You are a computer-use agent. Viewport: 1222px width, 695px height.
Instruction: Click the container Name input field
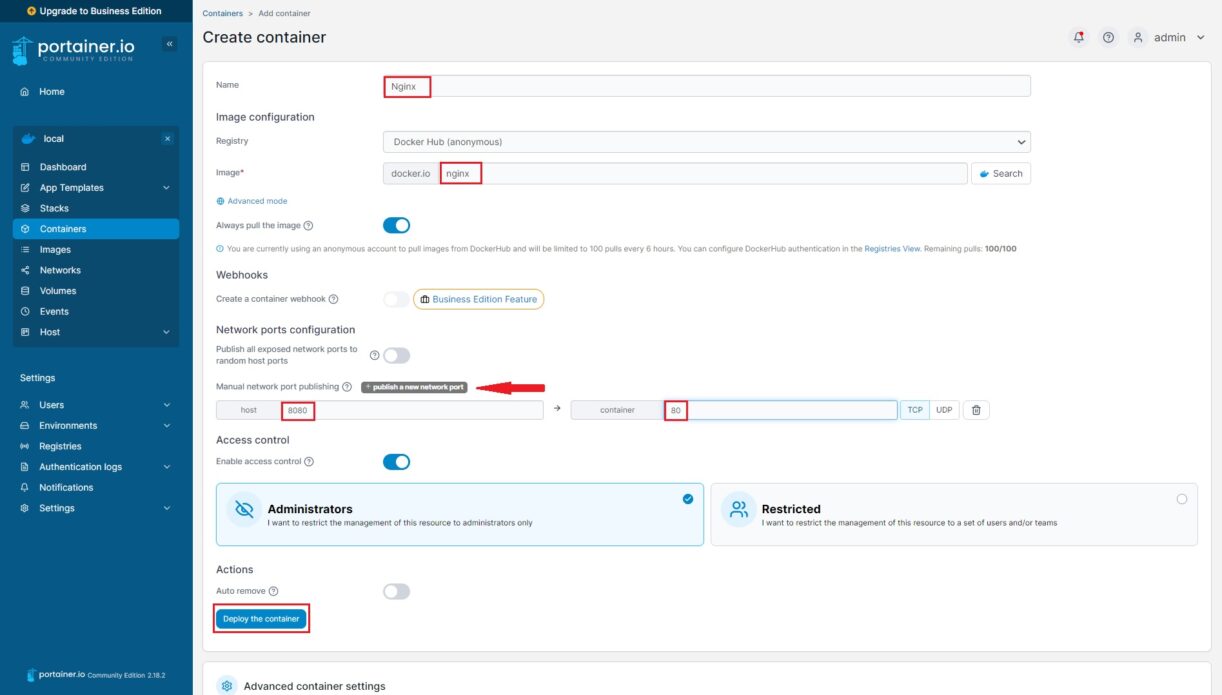coord(706,86)
